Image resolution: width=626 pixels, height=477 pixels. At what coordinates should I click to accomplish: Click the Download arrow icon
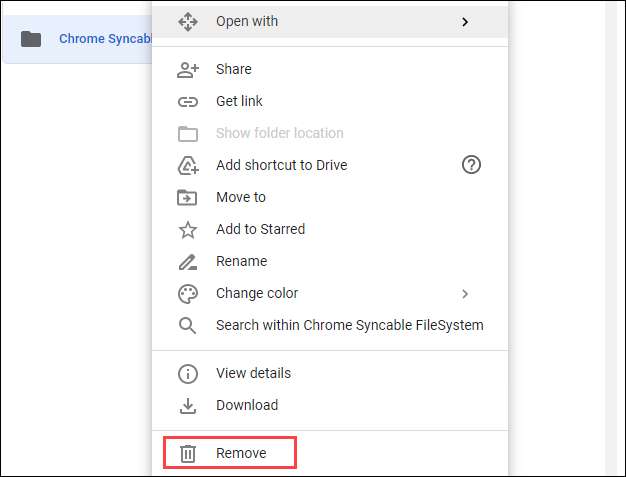187,405
